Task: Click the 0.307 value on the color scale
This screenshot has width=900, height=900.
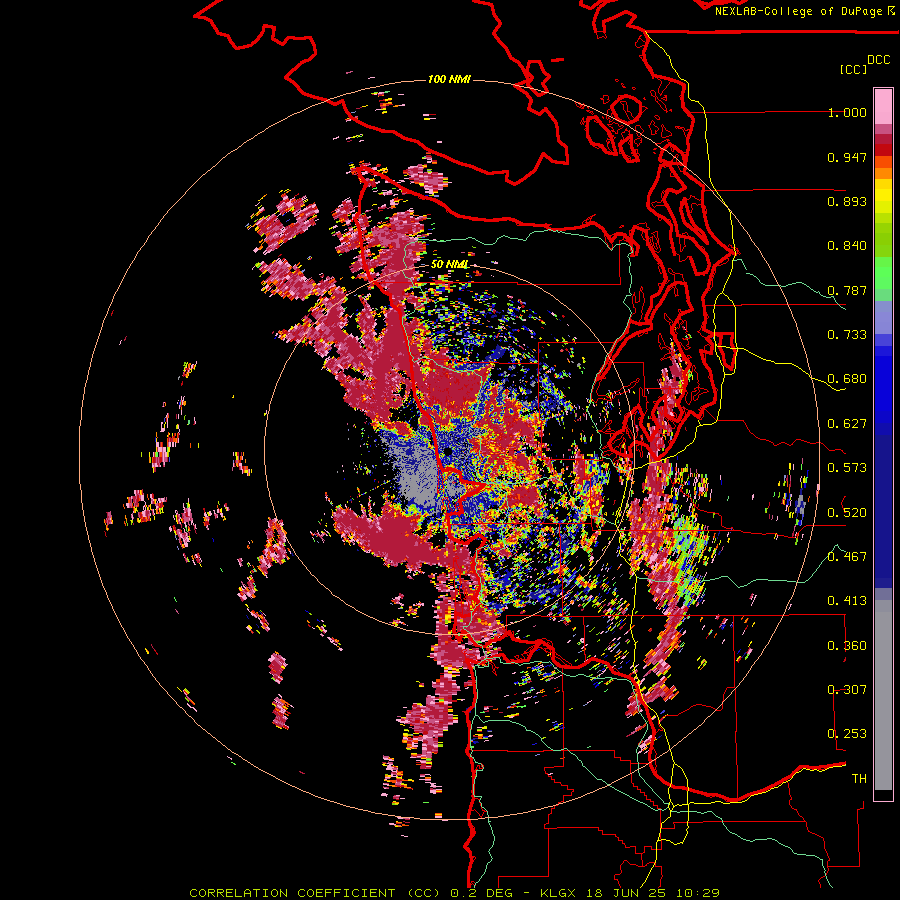Action: [x=847, y=689]
